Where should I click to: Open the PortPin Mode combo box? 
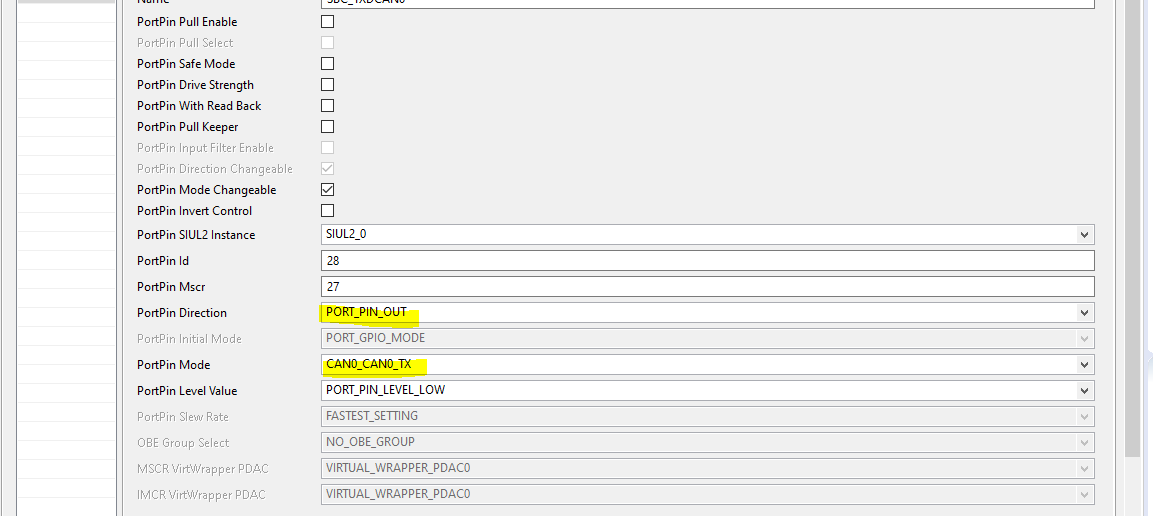click(1084, 365)
